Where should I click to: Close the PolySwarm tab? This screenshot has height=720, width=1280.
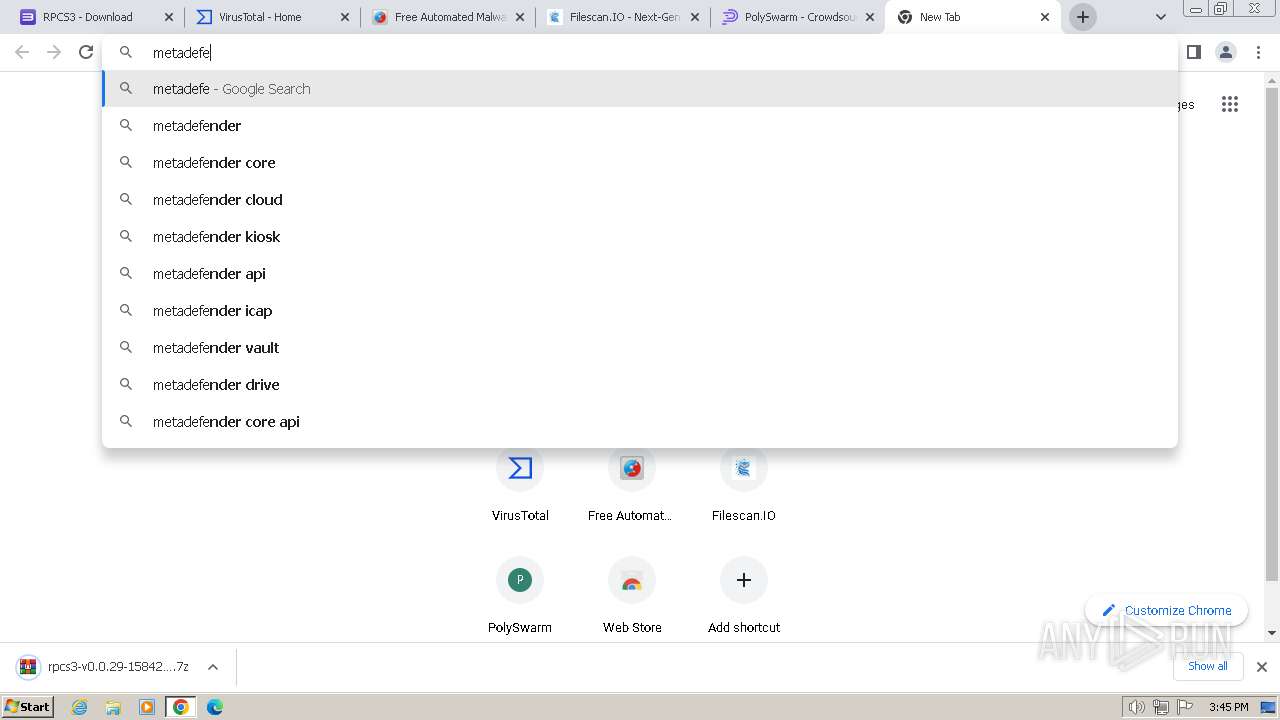click(x=870, y=17)
